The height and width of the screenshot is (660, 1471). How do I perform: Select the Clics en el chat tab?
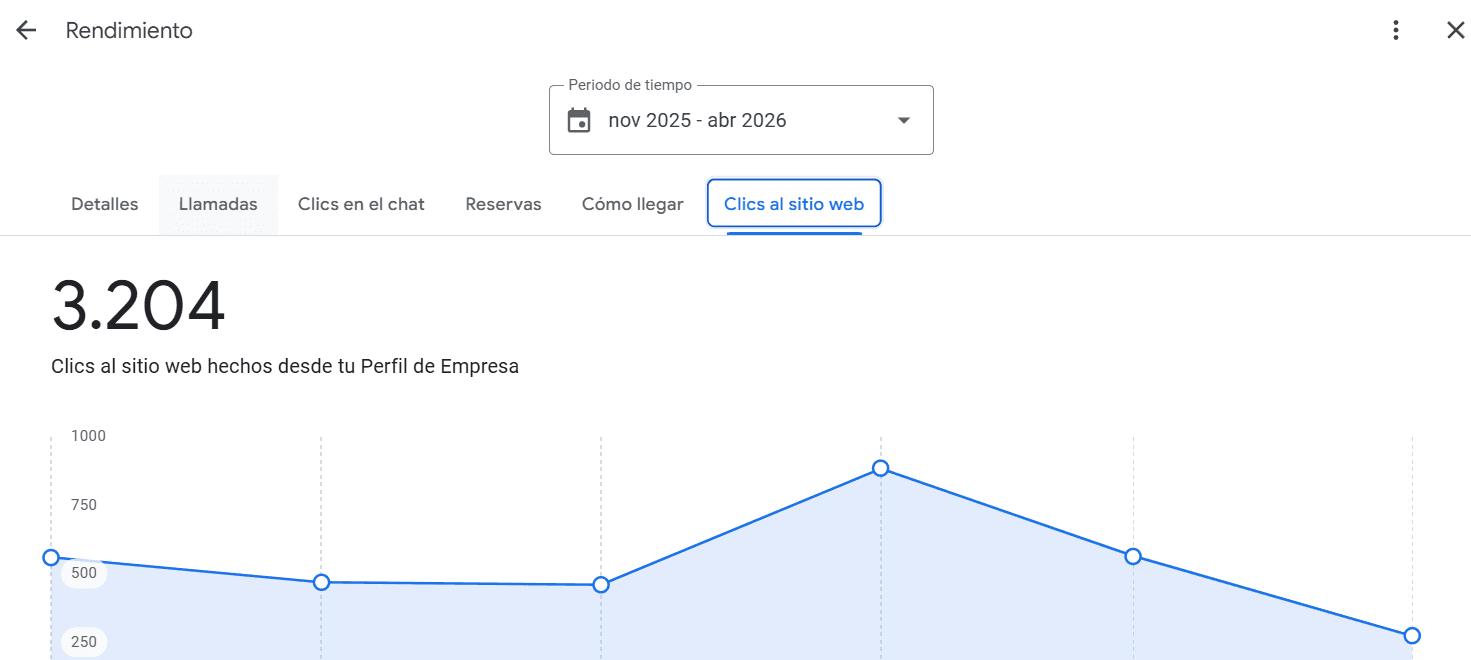point(361,204)
